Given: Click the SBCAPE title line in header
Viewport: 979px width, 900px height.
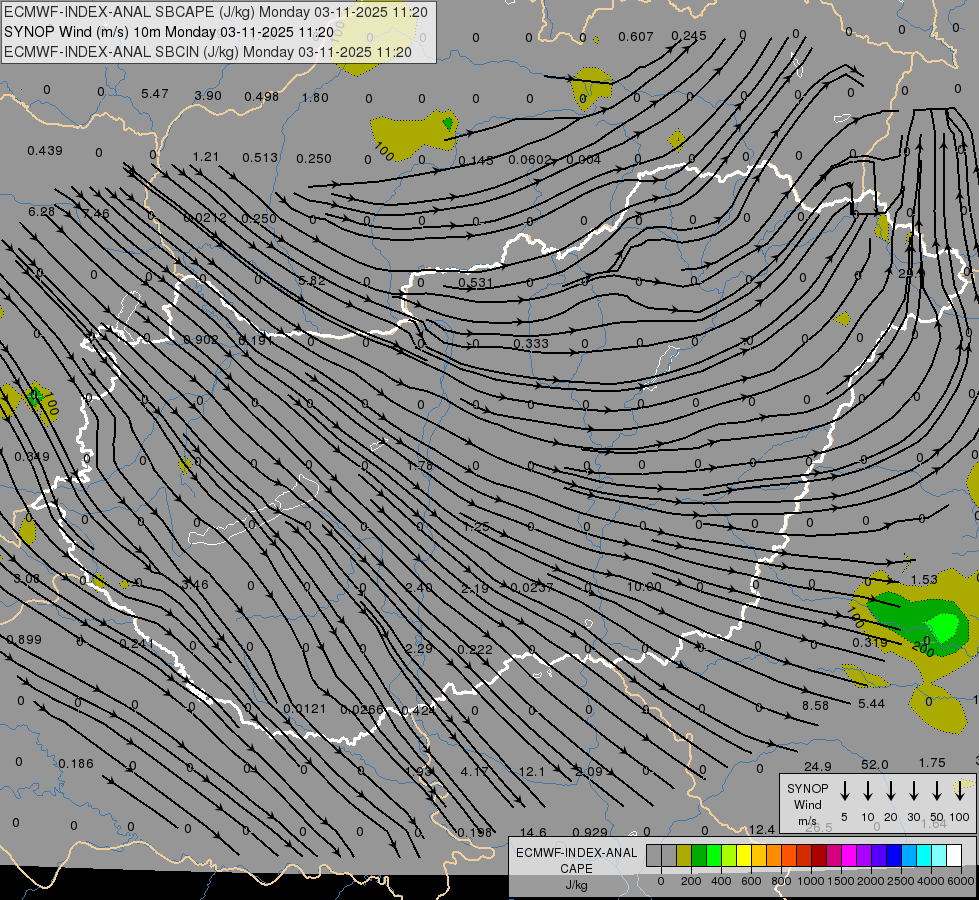Looking at the screenshot, I should (216, 12).
